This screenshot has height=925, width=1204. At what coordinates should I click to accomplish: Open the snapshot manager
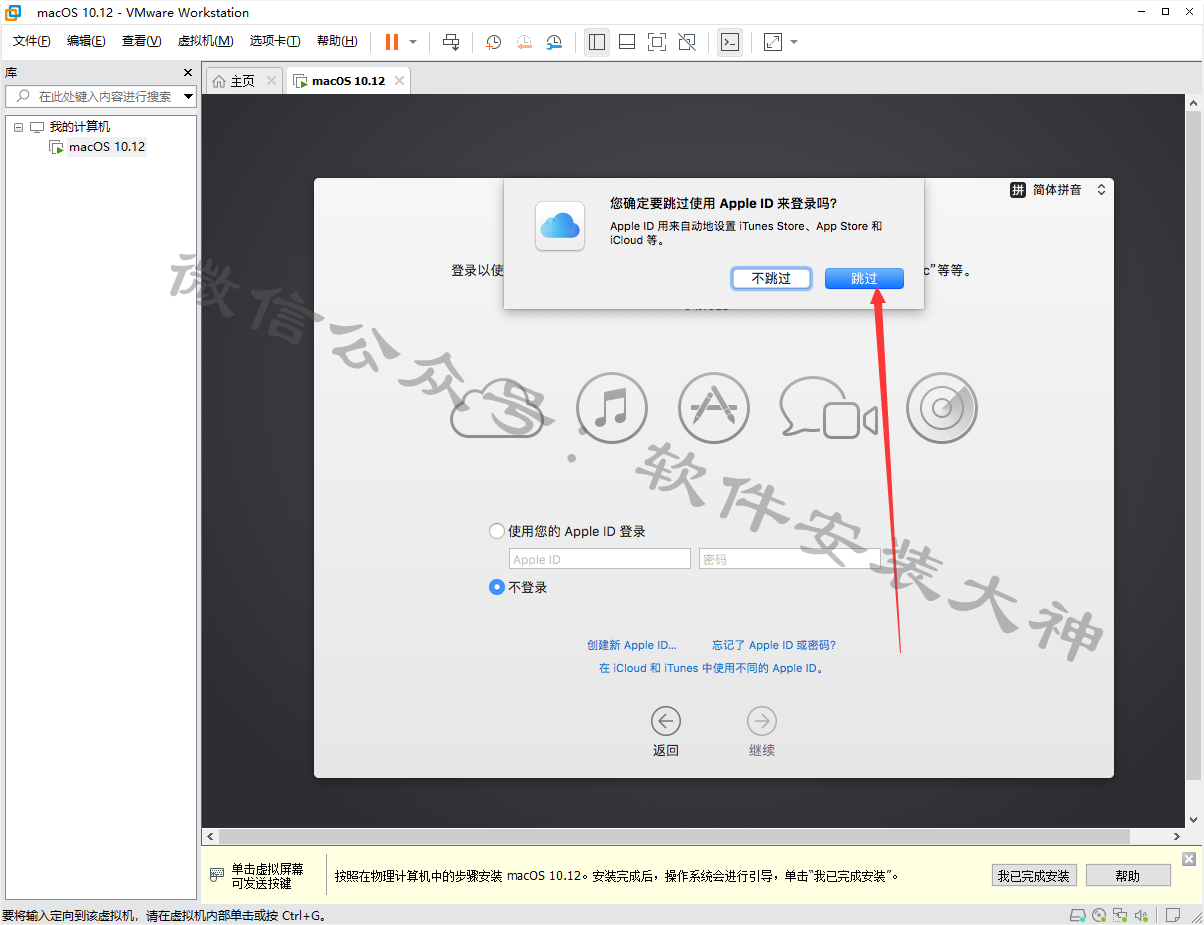(x=555, y=42)
